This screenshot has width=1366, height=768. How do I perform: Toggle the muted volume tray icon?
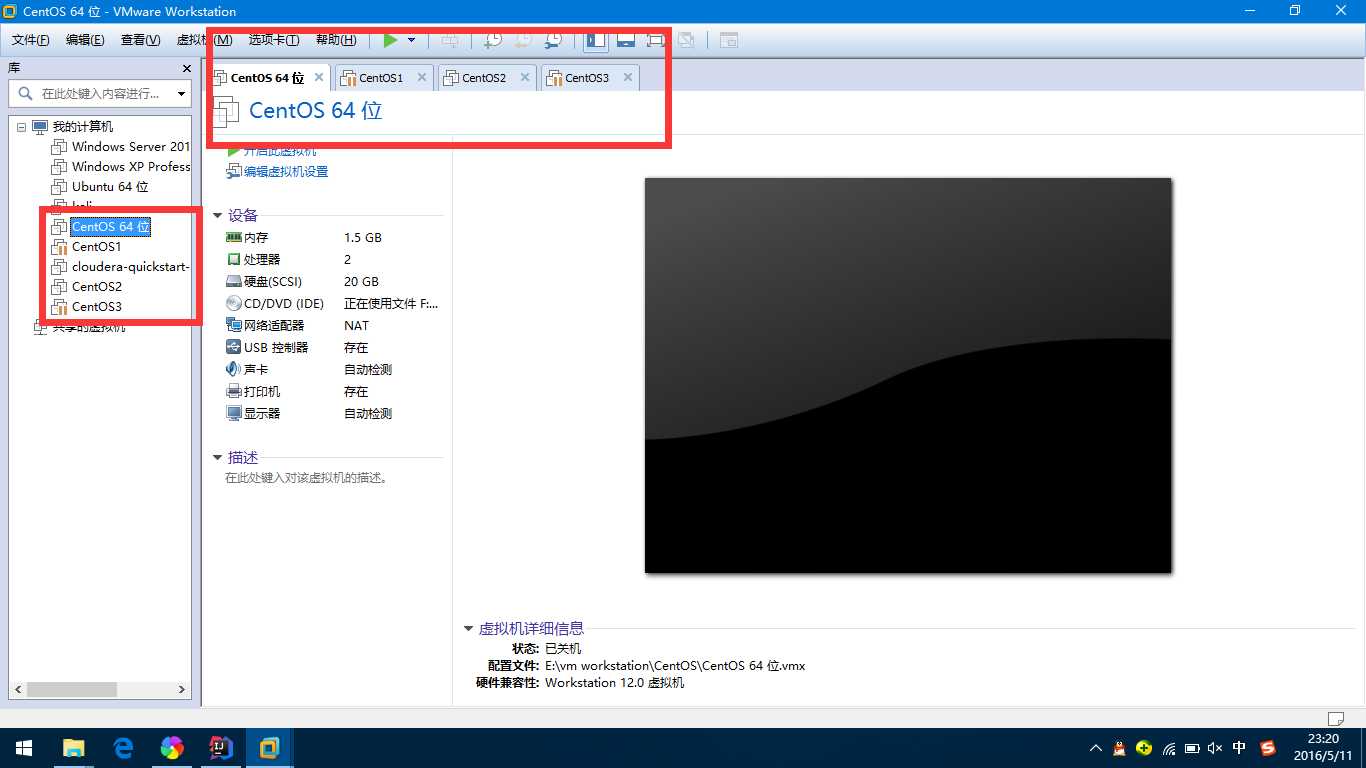tap(1215, 748)
